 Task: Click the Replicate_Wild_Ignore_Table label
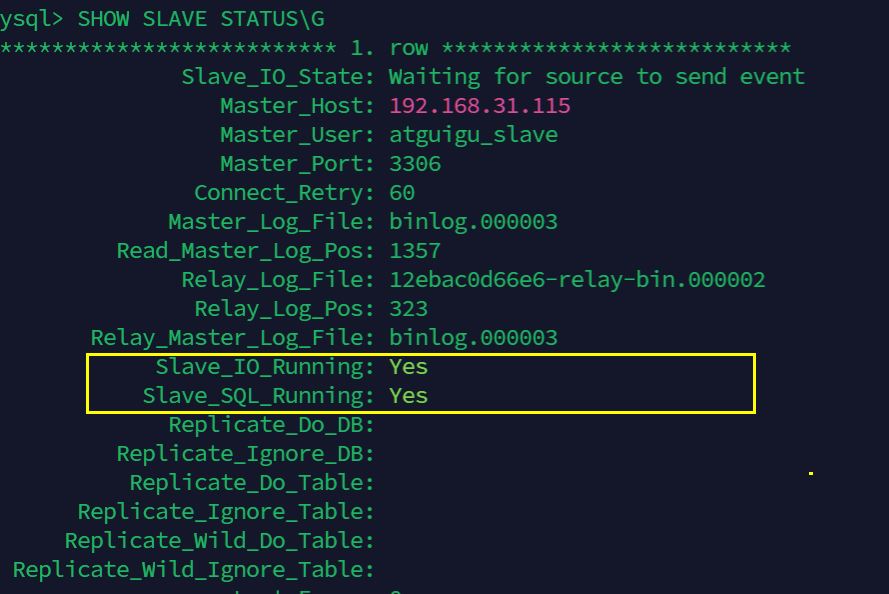click(x=193, y=569)
